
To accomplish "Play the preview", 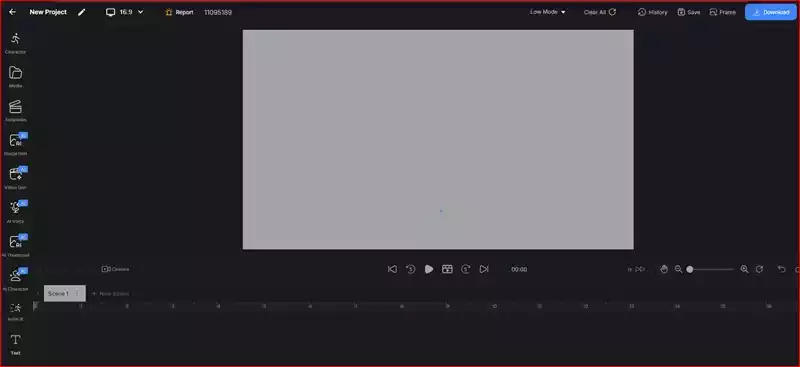I will tap(429, 269).
